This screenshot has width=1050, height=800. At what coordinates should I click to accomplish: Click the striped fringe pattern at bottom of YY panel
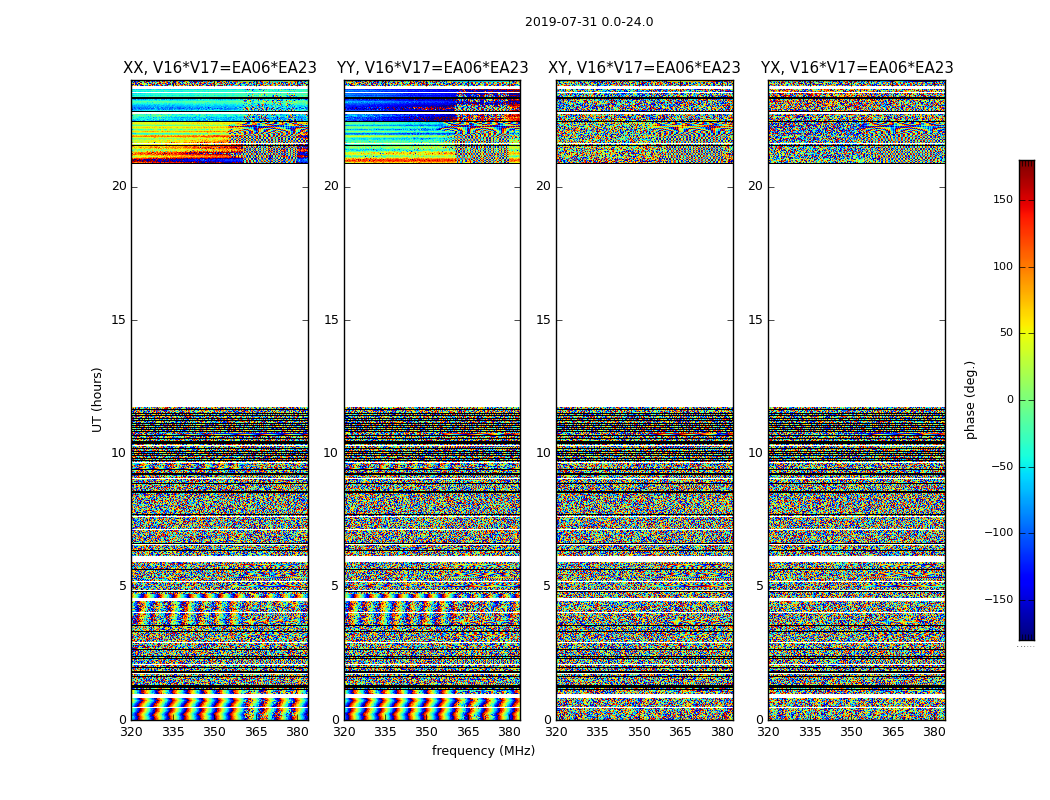433,704
